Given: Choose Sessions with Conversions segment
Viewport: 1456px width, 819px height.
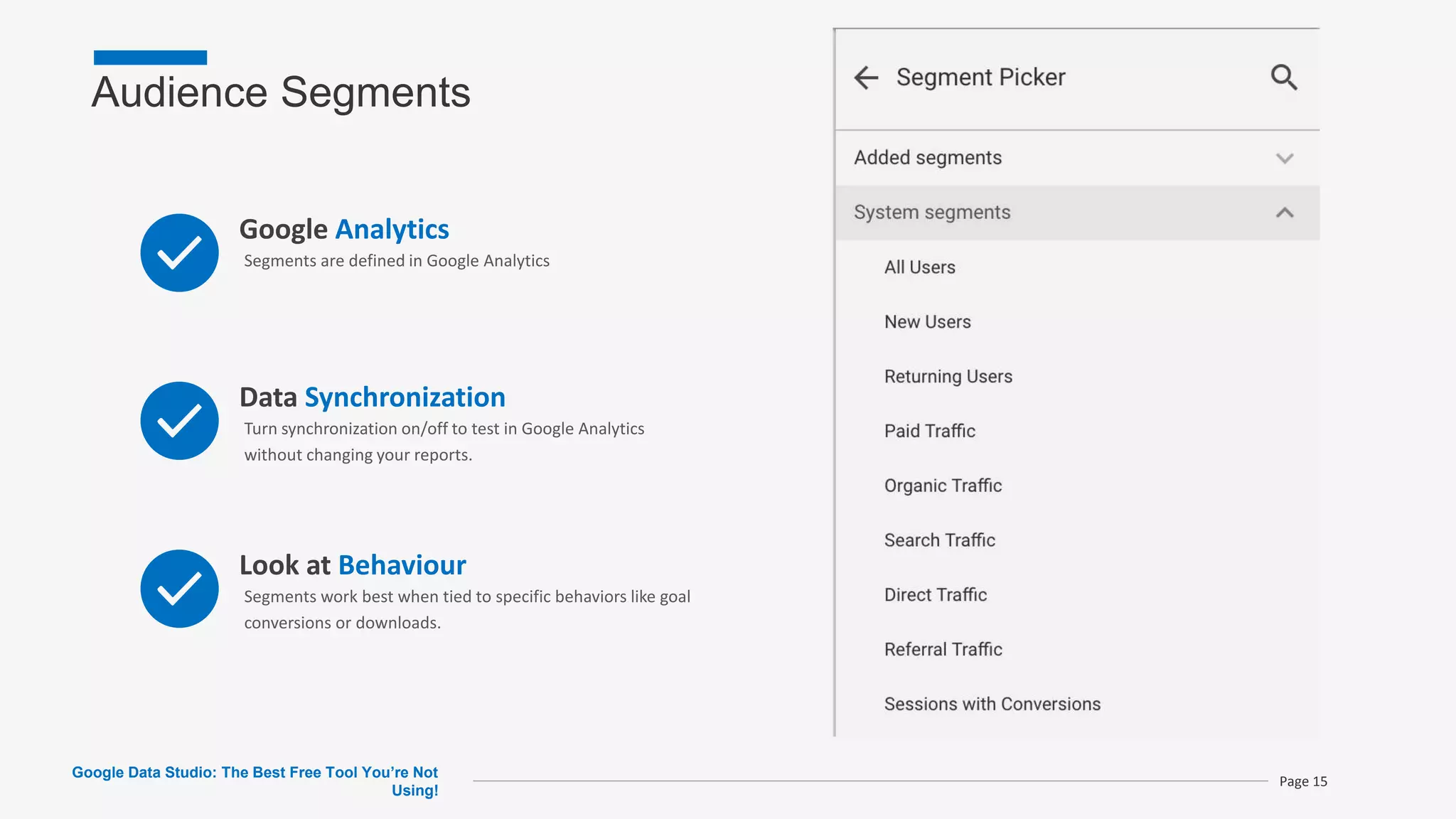Looking at the screenshot, I should pyautogui.click(x=992, y=704).
